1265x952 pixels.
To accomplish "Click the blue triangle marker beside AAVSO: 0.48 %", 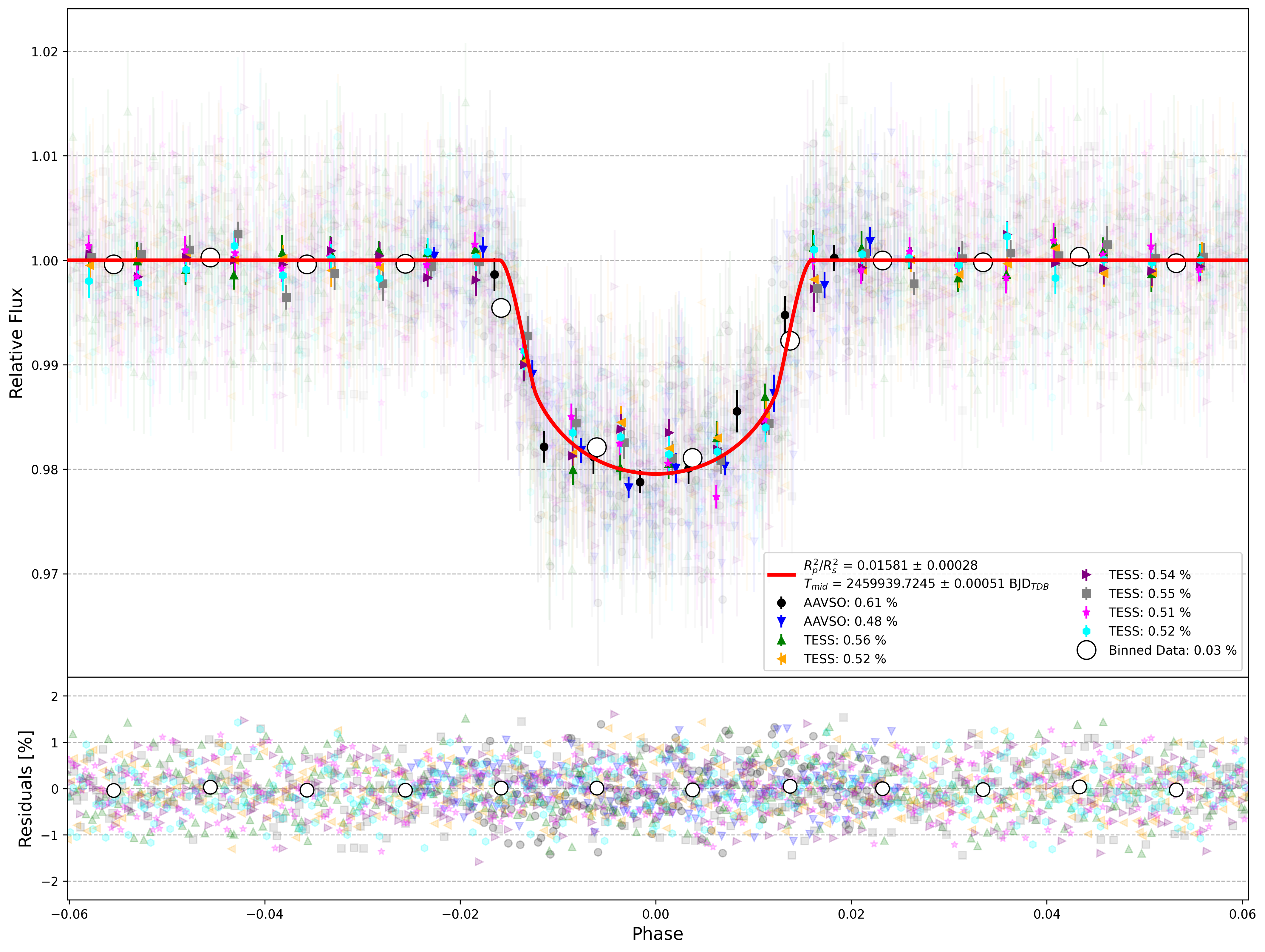I will click(781, 621).
